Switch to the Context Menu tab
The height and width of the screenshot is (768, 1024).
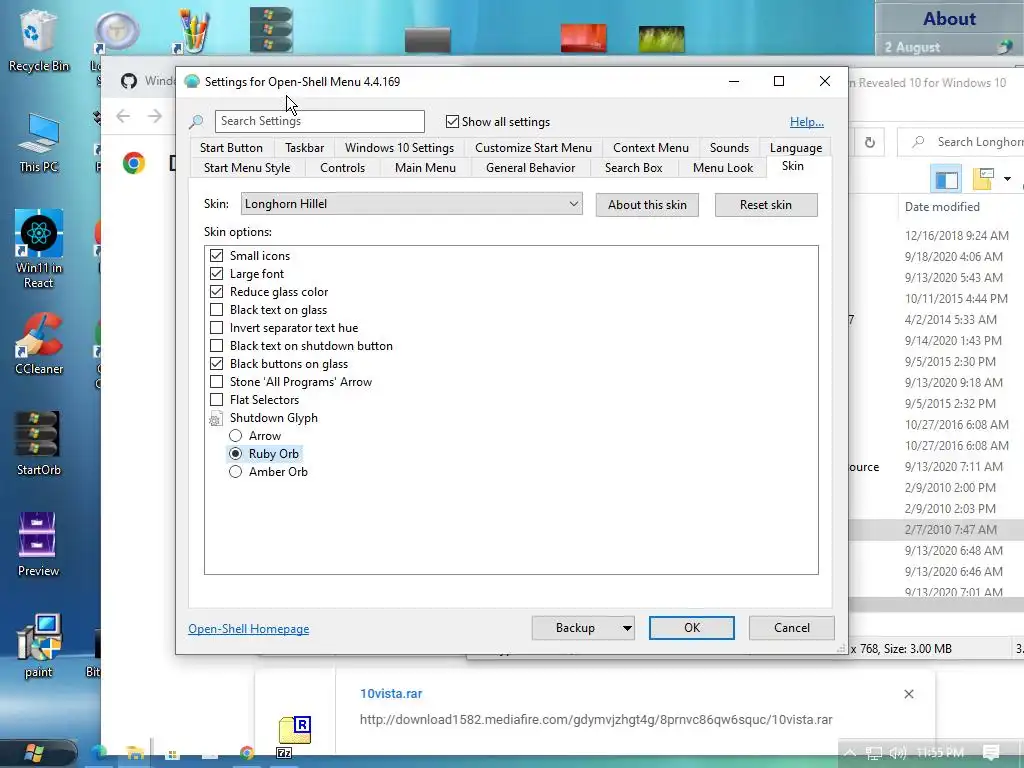point(650,148)
